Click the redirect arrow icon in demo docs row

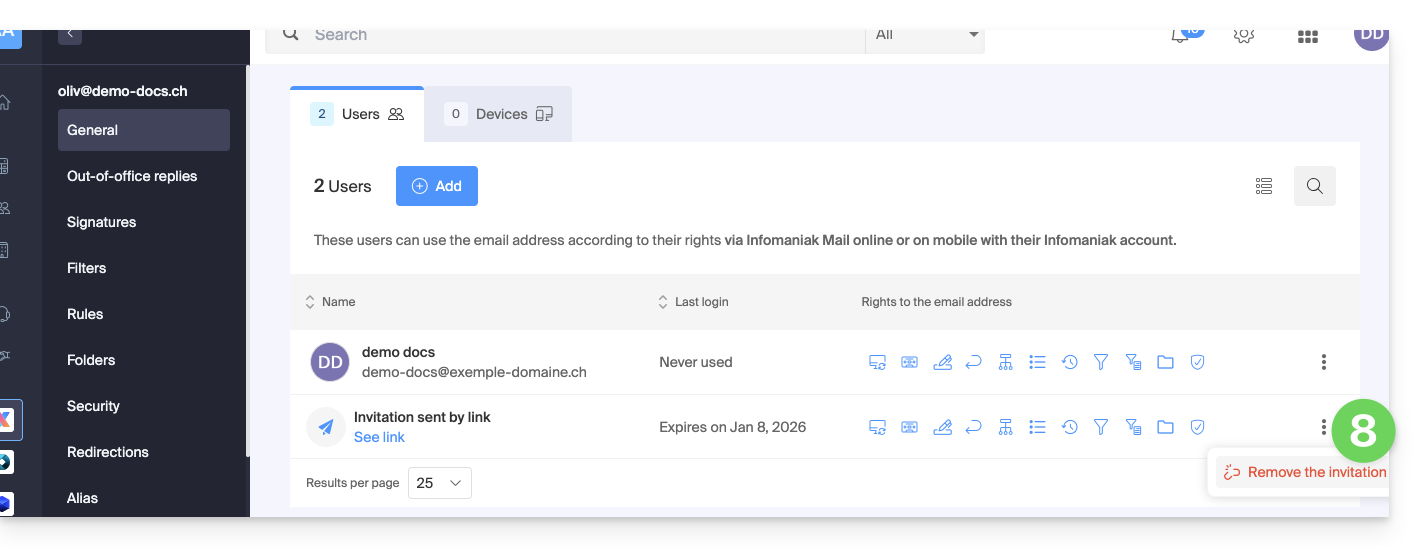coord(973,362)
